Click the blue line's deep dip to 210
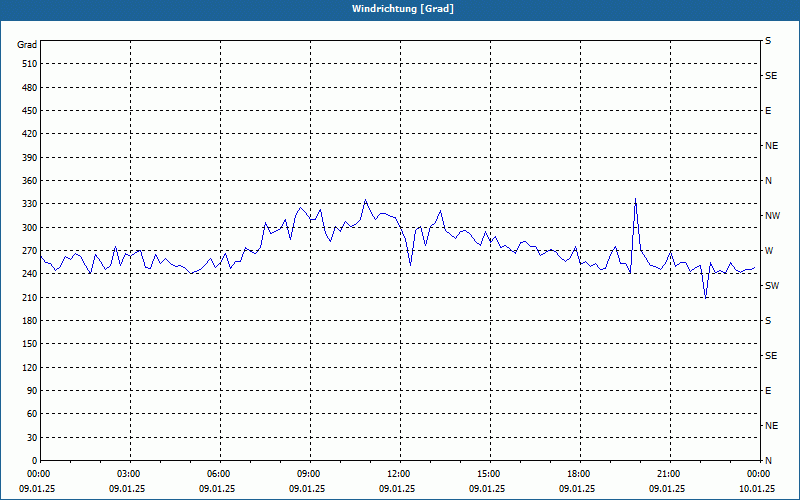 (706, 297)
